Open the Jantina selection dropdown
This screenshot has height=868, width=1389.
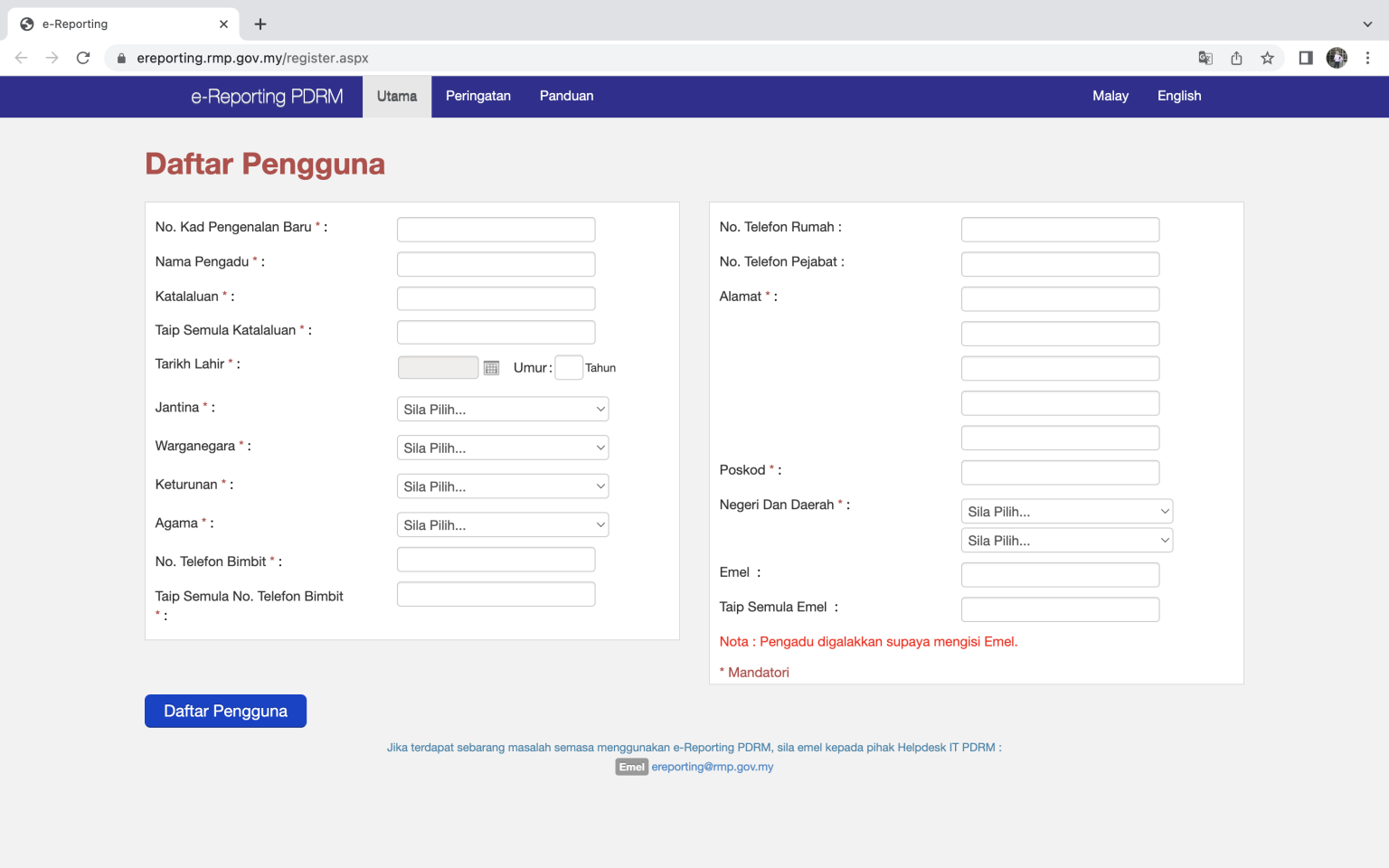tap(503, 409)
